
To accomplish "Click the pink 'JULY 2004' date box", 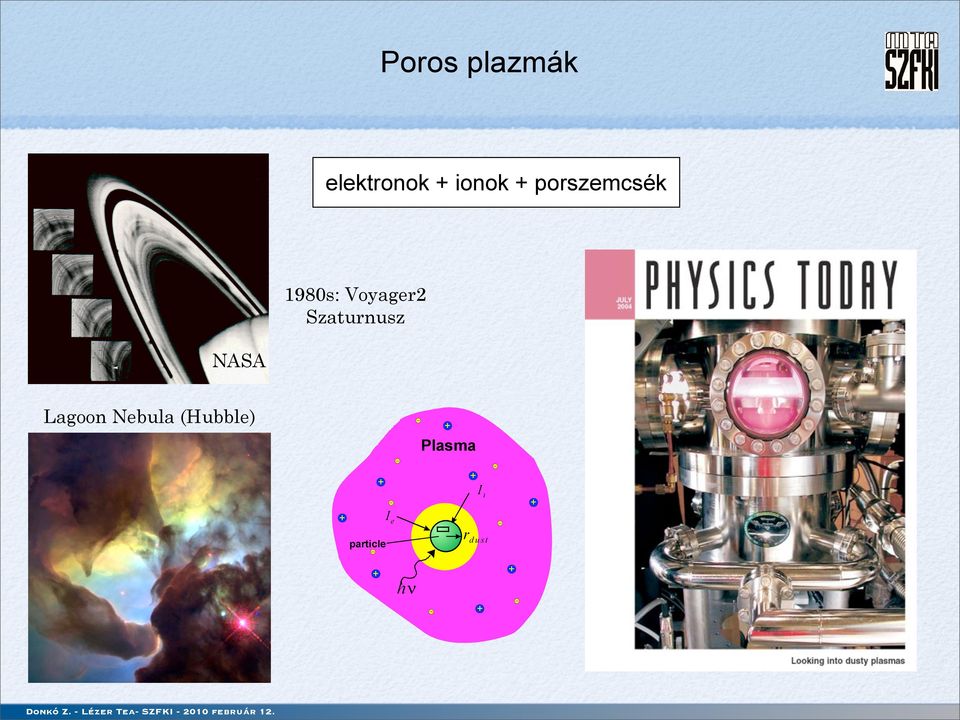I will point(609,285).
